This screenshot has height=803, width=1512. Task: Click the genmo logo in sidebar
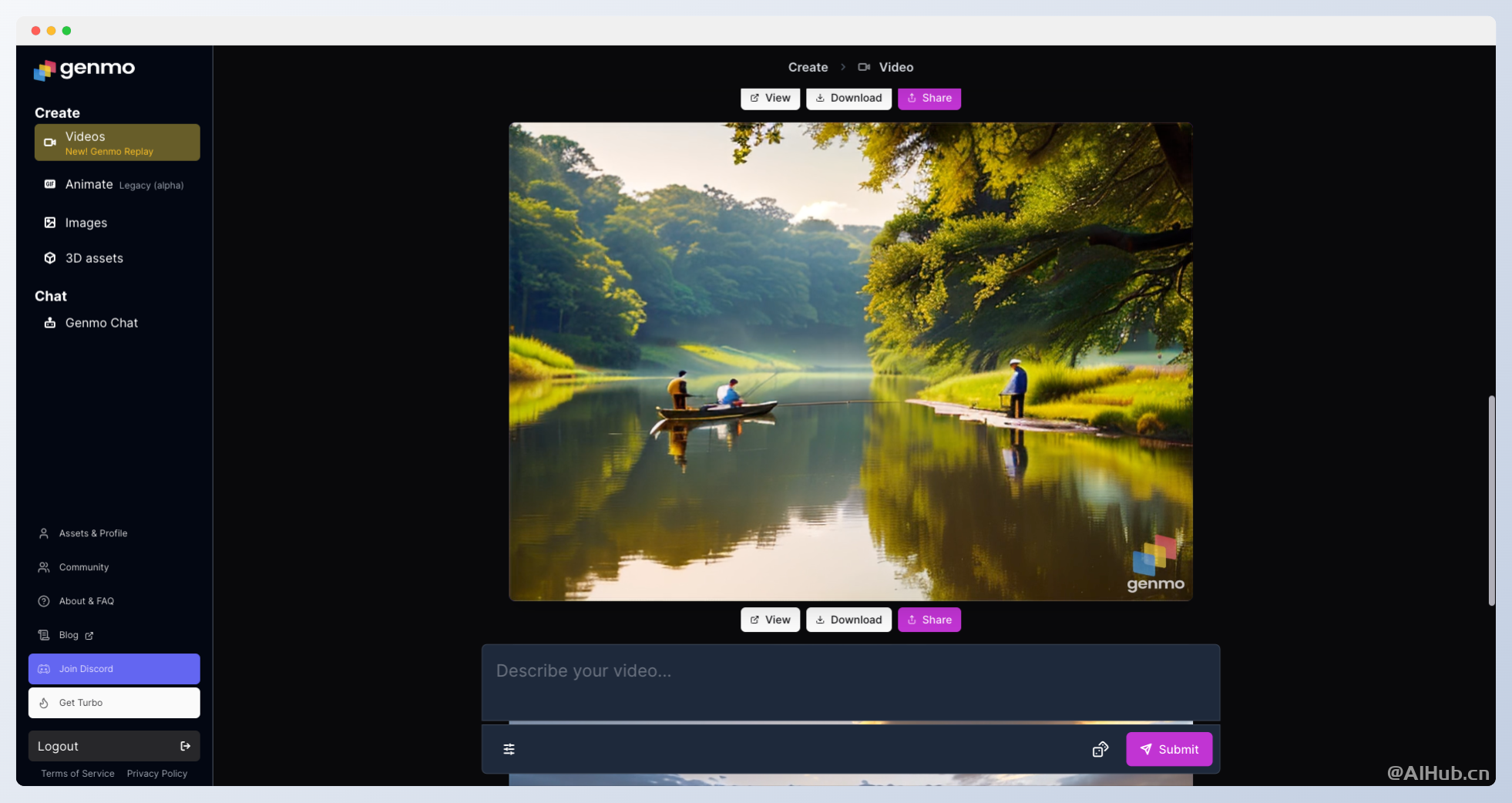[x=84, y=69]
